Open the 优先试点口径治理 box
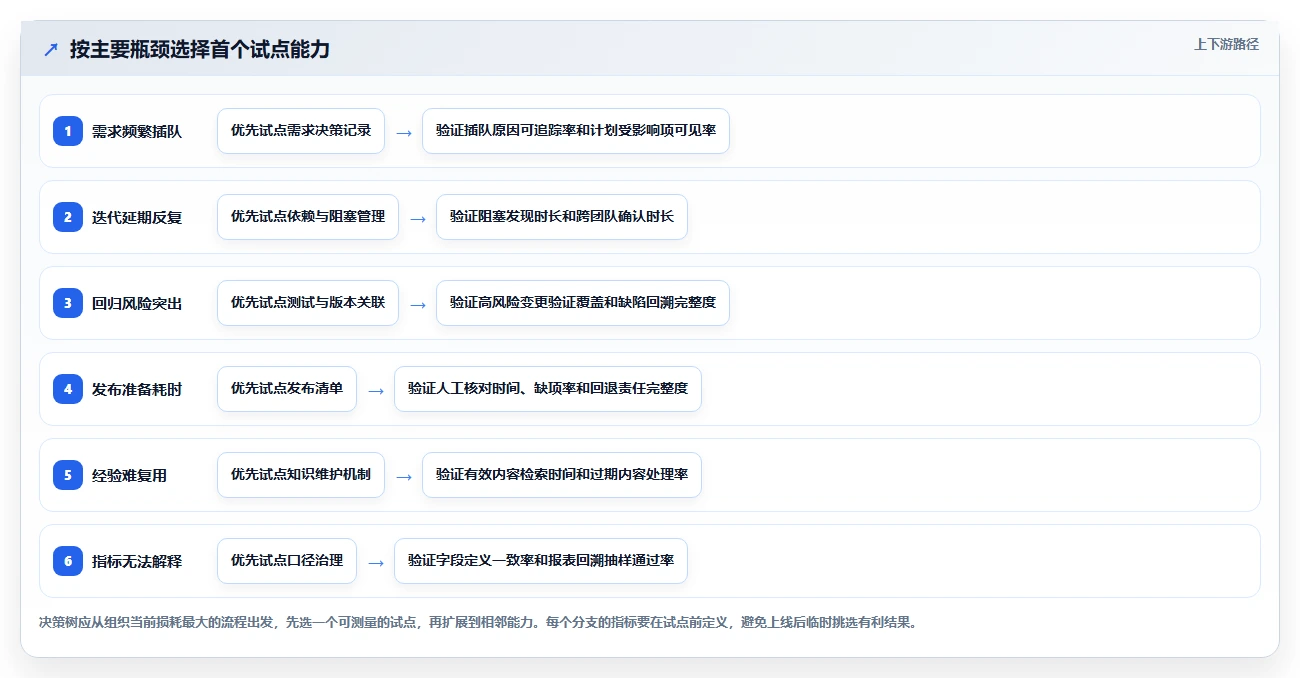1300x678 pixels. pyautogui.click(x=287, y=561)
